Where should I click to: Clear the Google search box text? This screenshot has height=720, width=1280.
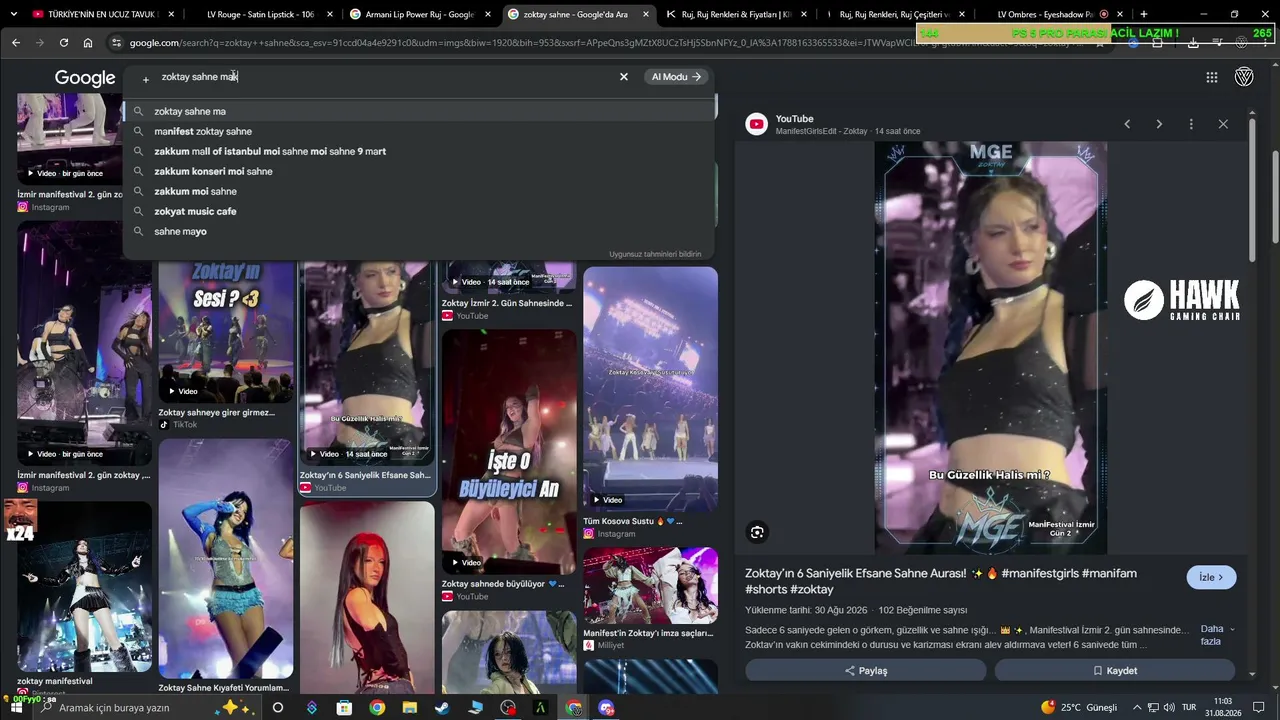[x=624, y=77]
